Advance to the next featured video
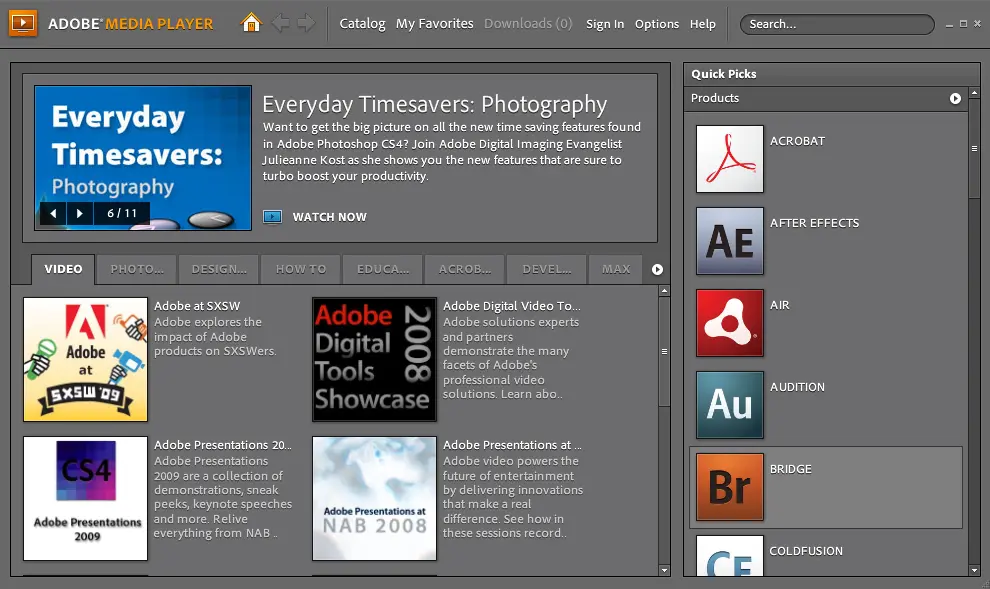This screenshot has width=990, height=589. 80,213
